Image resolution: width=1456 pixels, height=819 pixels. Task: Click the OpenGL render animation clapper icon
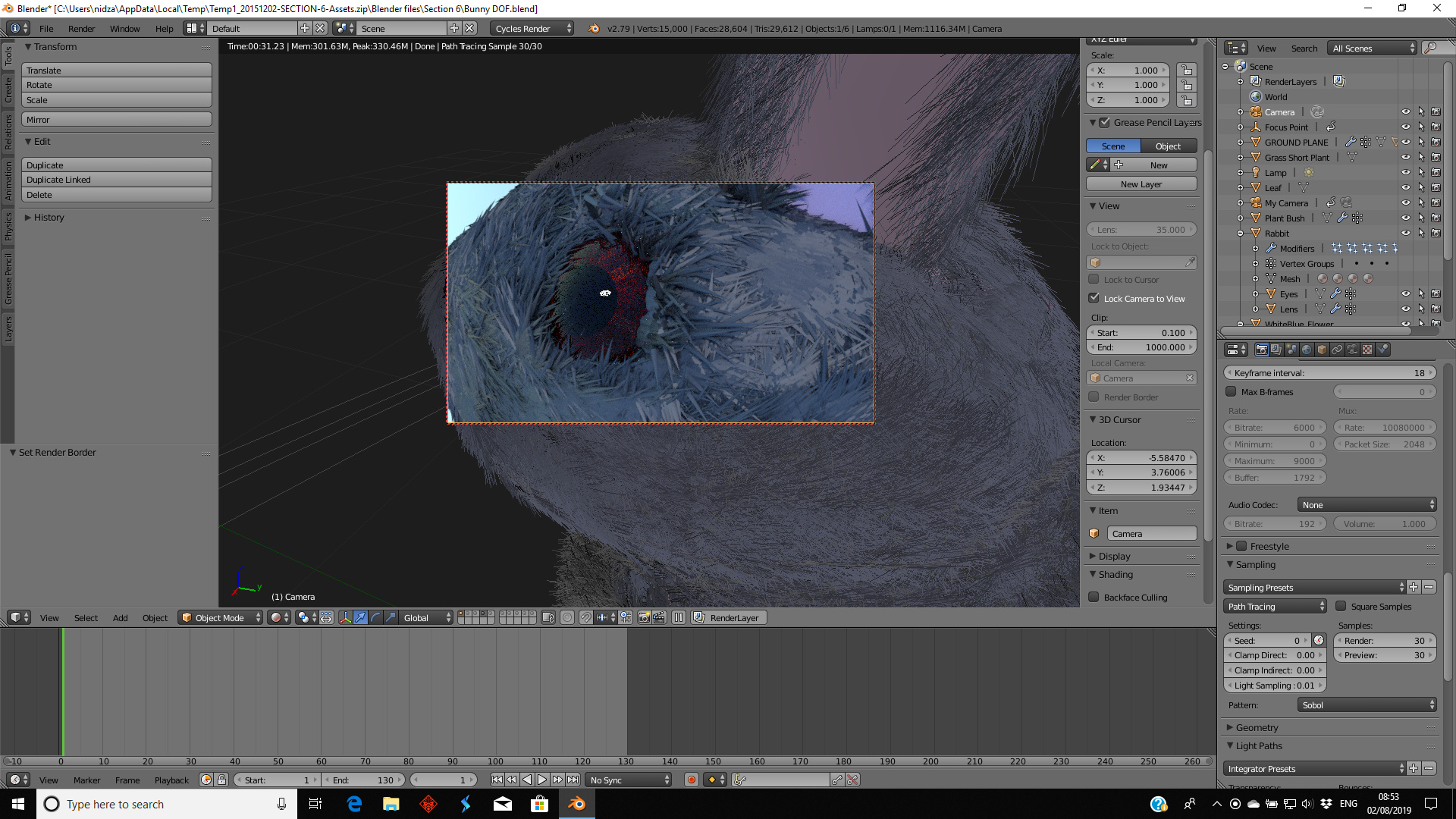point(659,617)
